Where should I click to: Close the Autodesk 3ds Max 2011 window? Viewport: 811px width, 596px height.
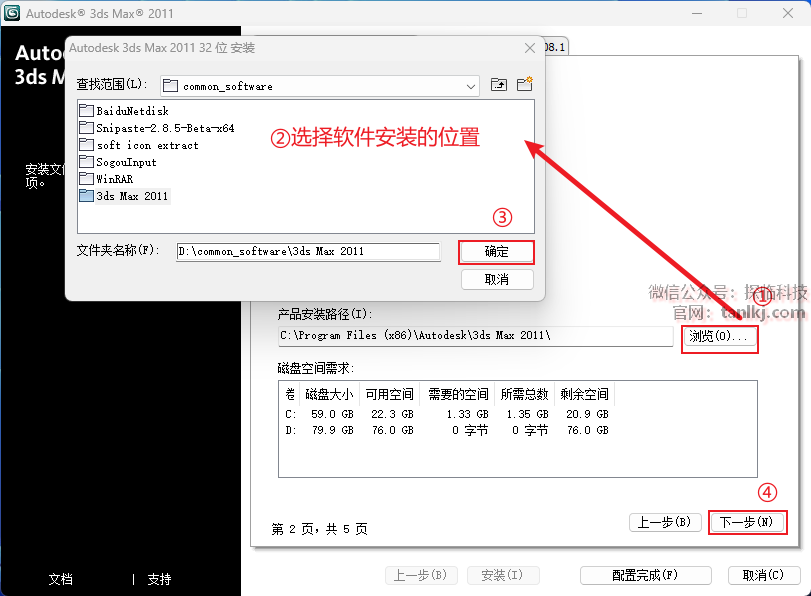coord(788,13)
